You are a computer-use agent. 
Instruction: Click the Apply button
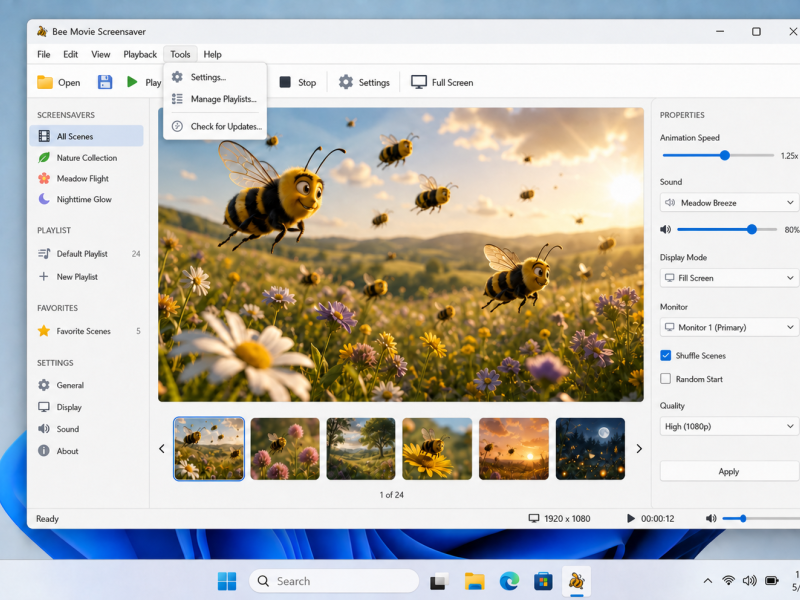coord(729,471)
